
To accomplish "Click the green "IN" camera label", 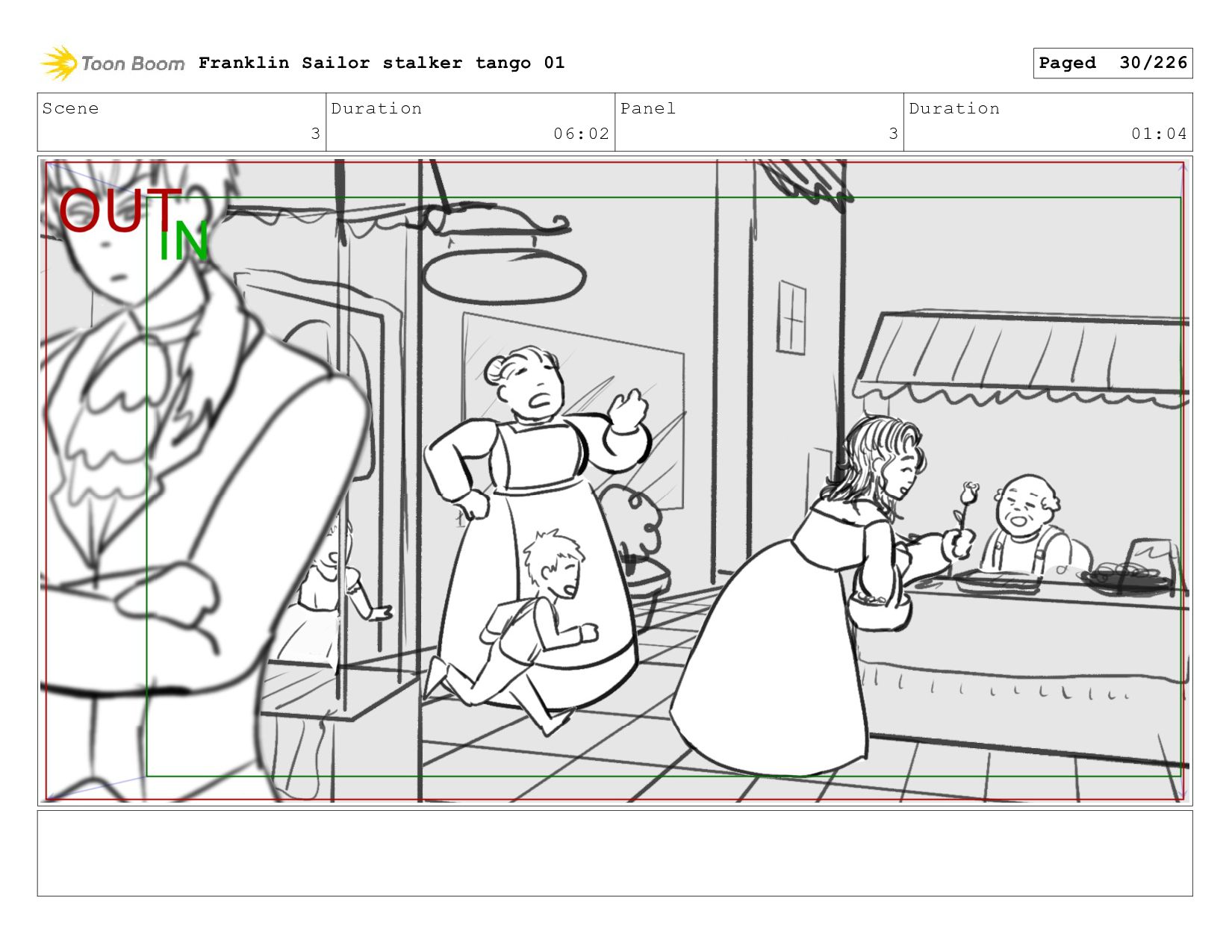I will click(x=184, y=241).
